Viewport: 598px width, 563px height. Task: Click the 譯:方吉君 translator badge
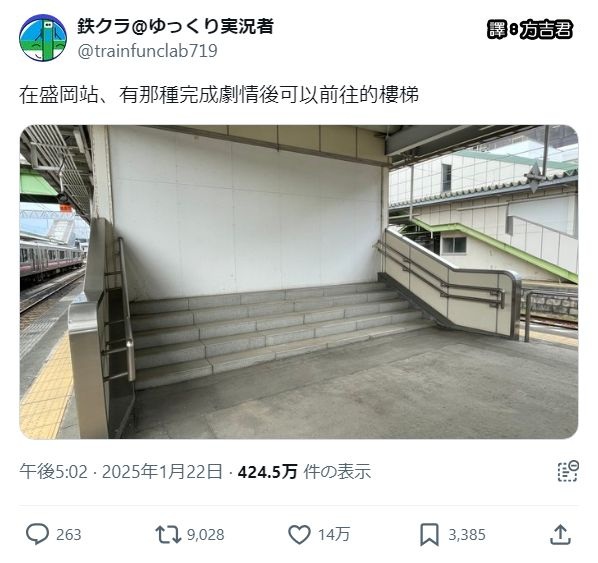(x=530, y=29)
